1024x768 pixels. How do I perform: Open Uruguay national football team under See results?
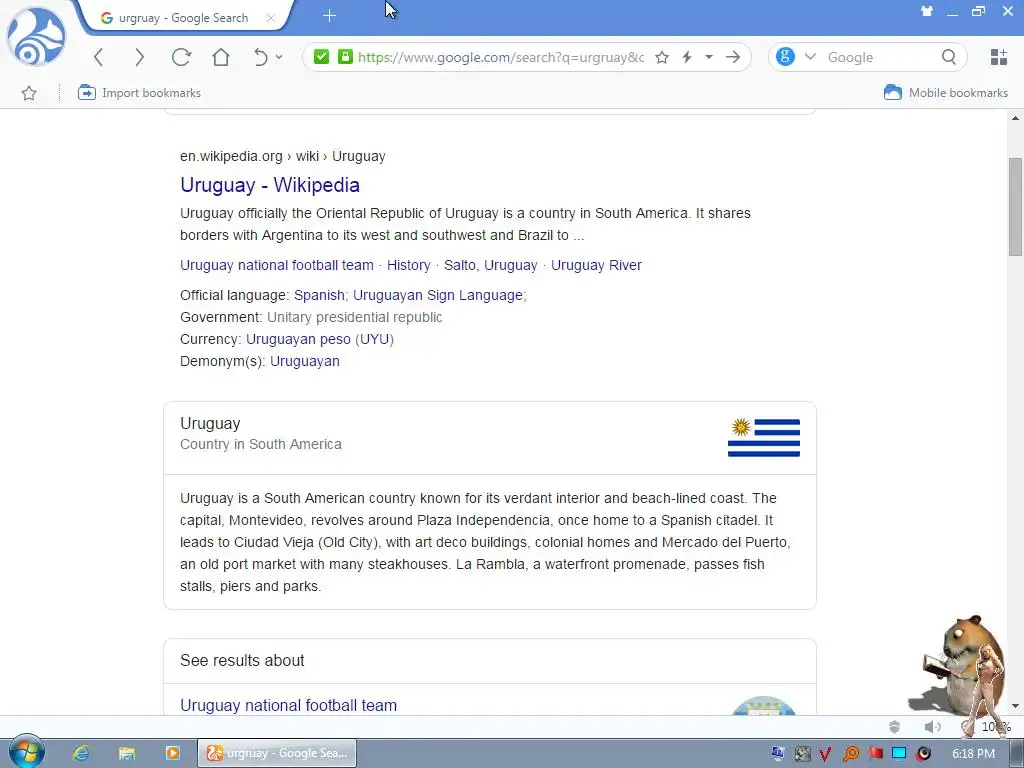289,705
